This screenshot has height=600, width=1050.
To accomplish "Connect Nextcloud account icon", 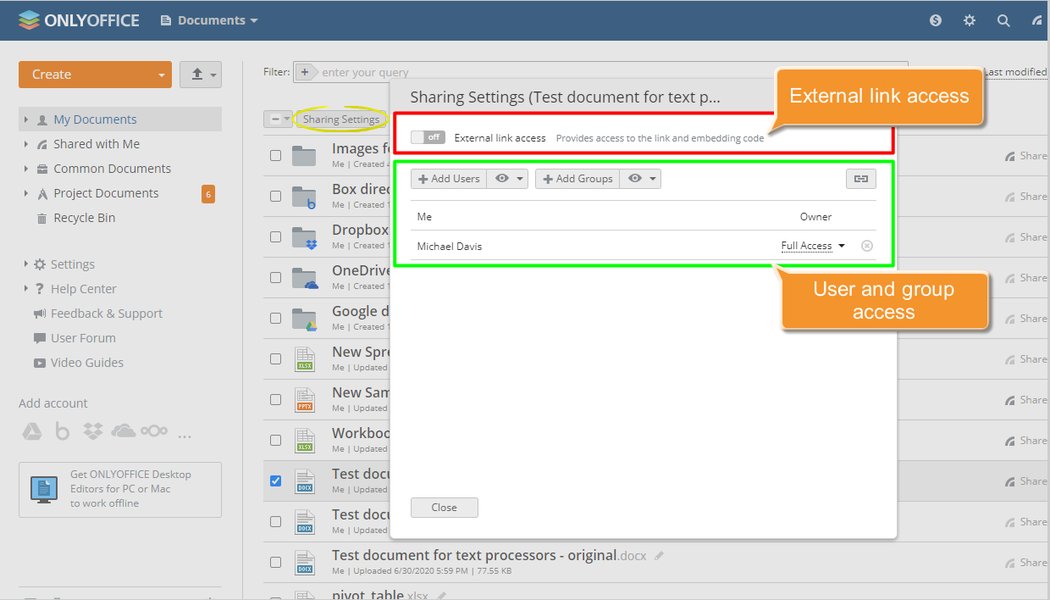I will click(x=154, y=431).
